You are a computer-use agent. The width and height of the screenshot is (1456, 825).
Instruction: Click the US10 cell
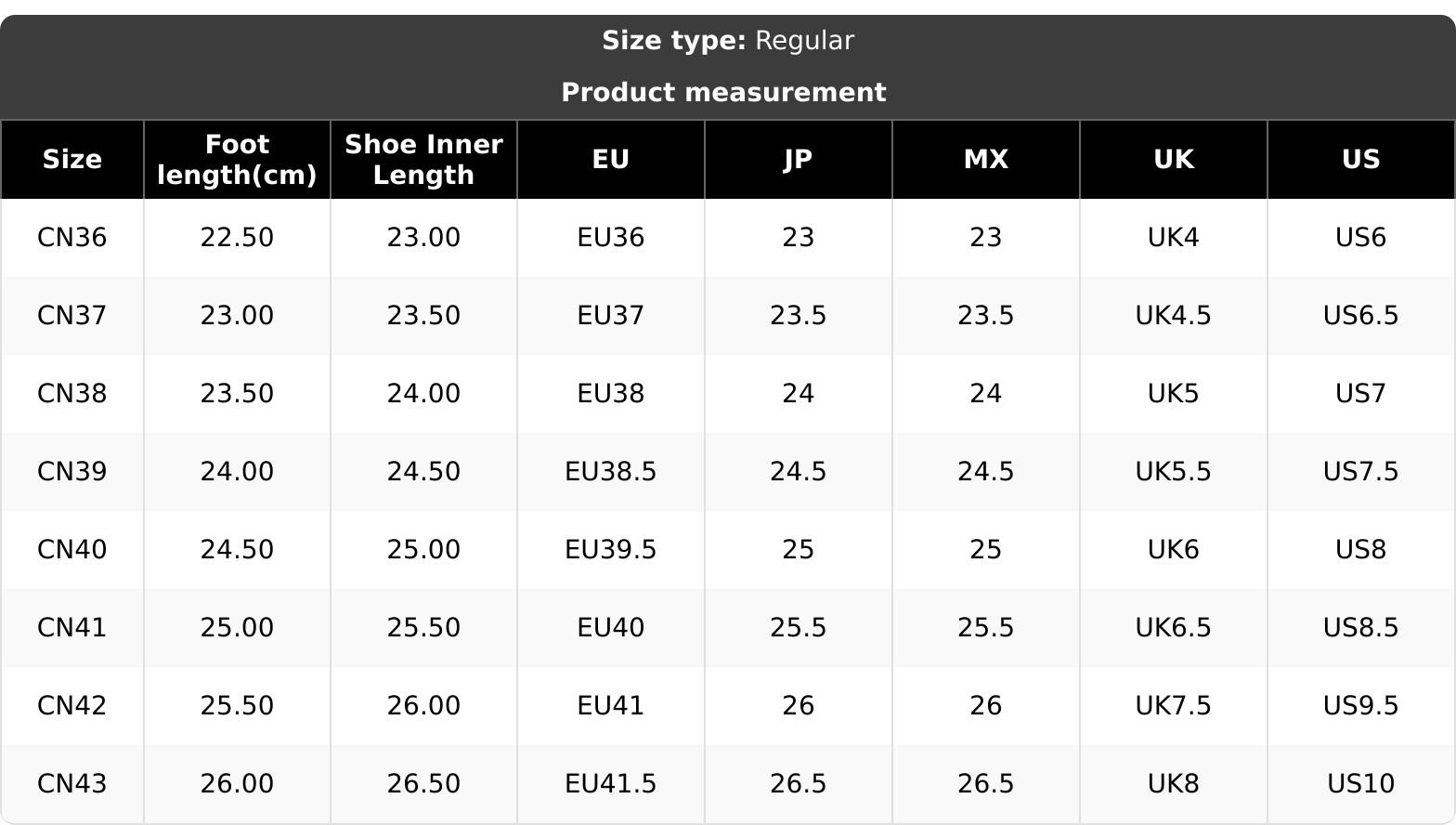[1360, 784]
